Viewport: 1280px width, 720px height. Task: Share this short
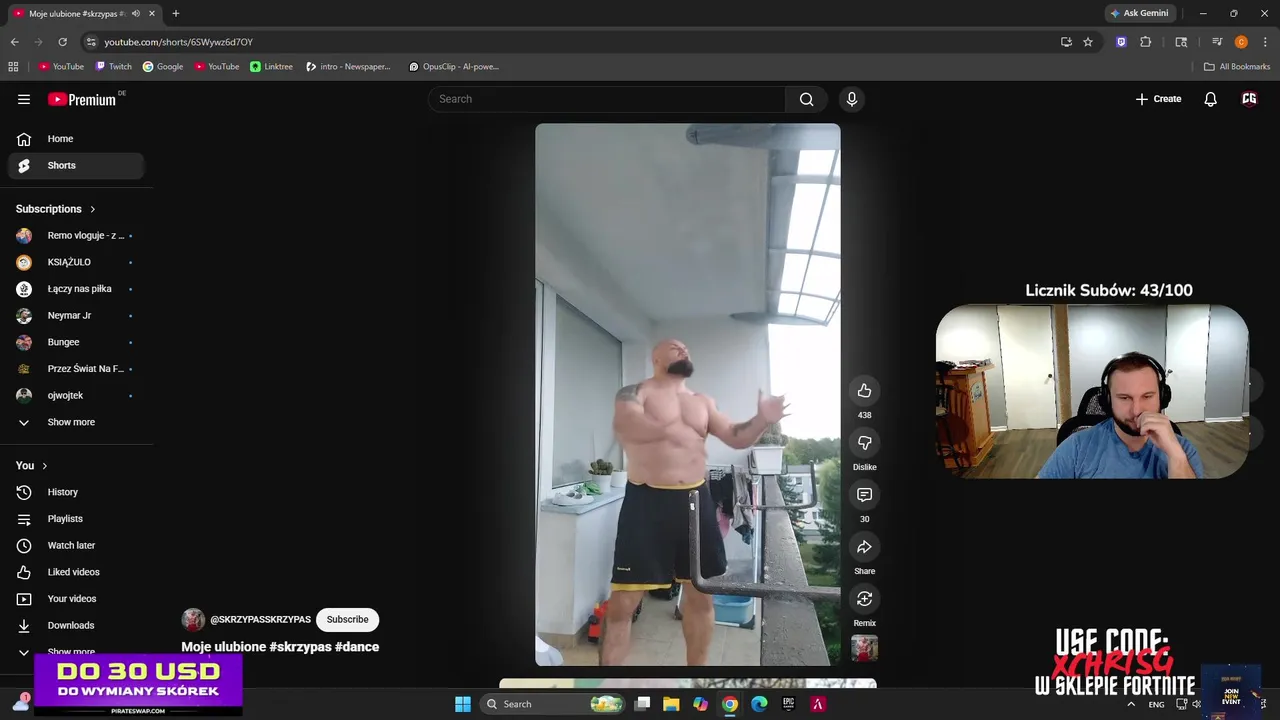[865, 547]
